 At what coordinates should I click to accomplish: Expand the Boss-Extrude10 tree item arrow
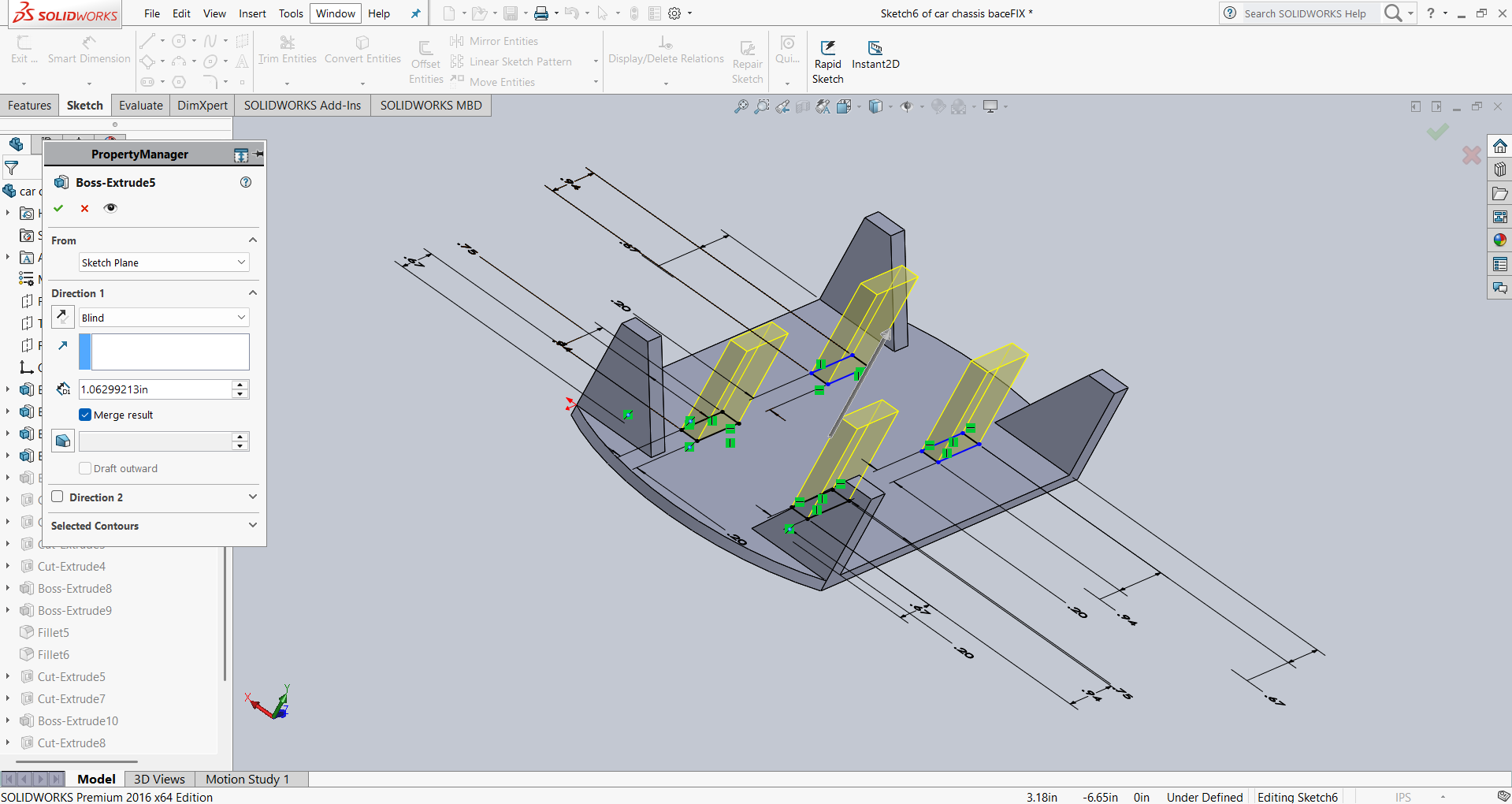(8, 720)
